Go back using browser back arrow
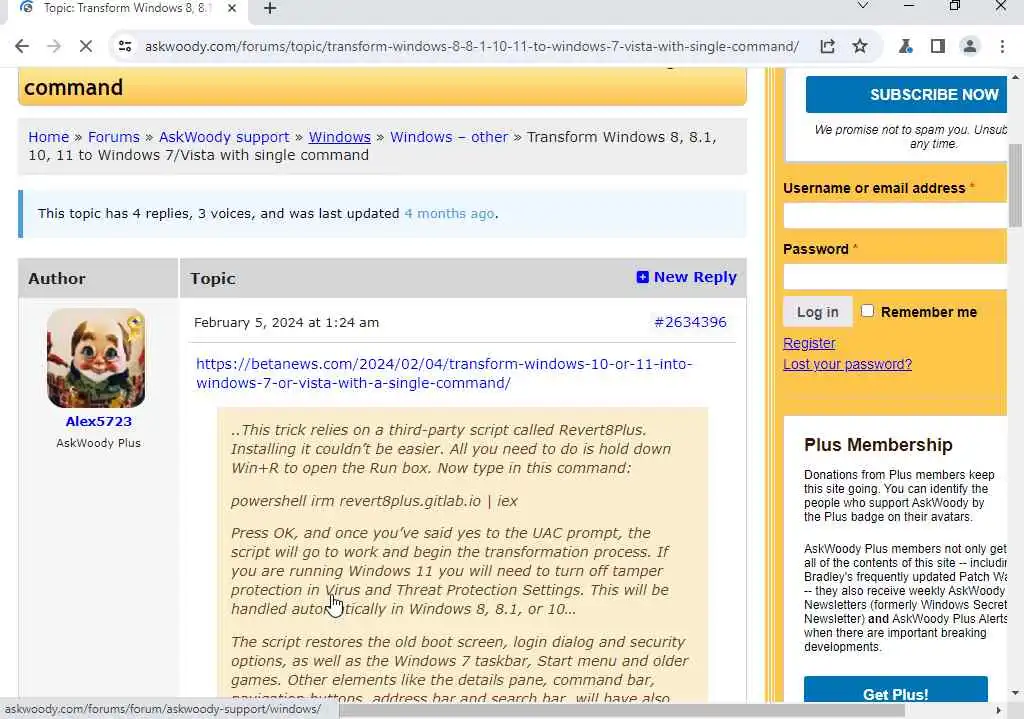 [22, 46]
